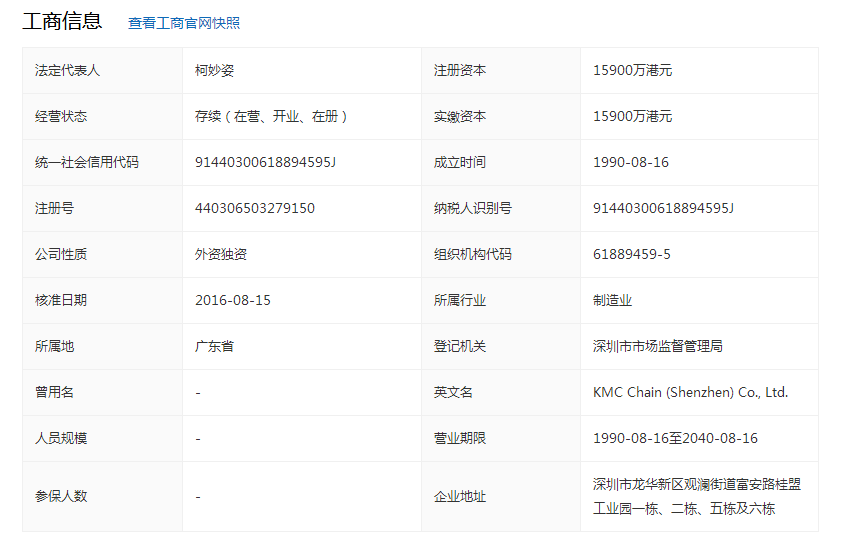The image size is (848, 548).
Task: Click the 经营状态 label cell
Action: tap(103, 116)
